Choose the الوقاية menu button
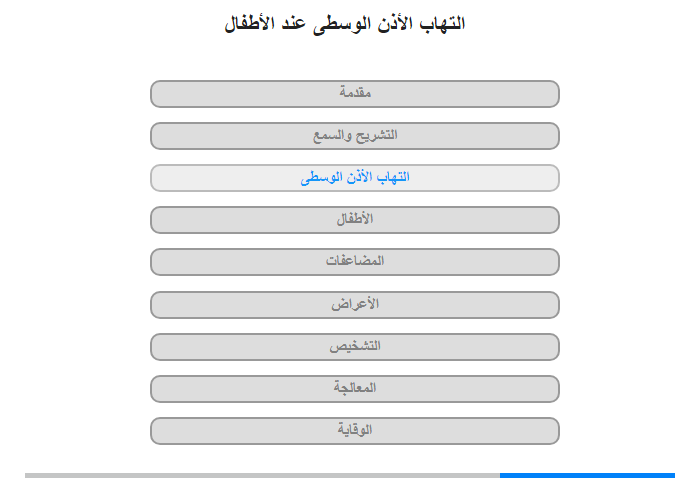The image size is (700, 480). tap(355, 430)
